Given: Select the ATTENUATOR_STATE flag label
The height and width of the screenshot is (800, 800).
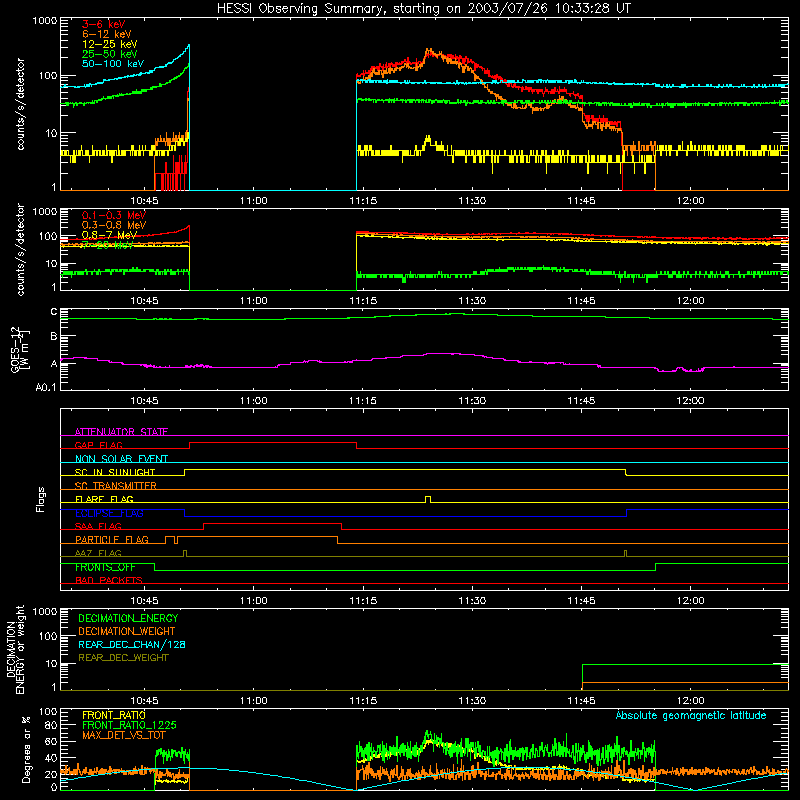Looking at the screenshot, I should click(121, 432).
